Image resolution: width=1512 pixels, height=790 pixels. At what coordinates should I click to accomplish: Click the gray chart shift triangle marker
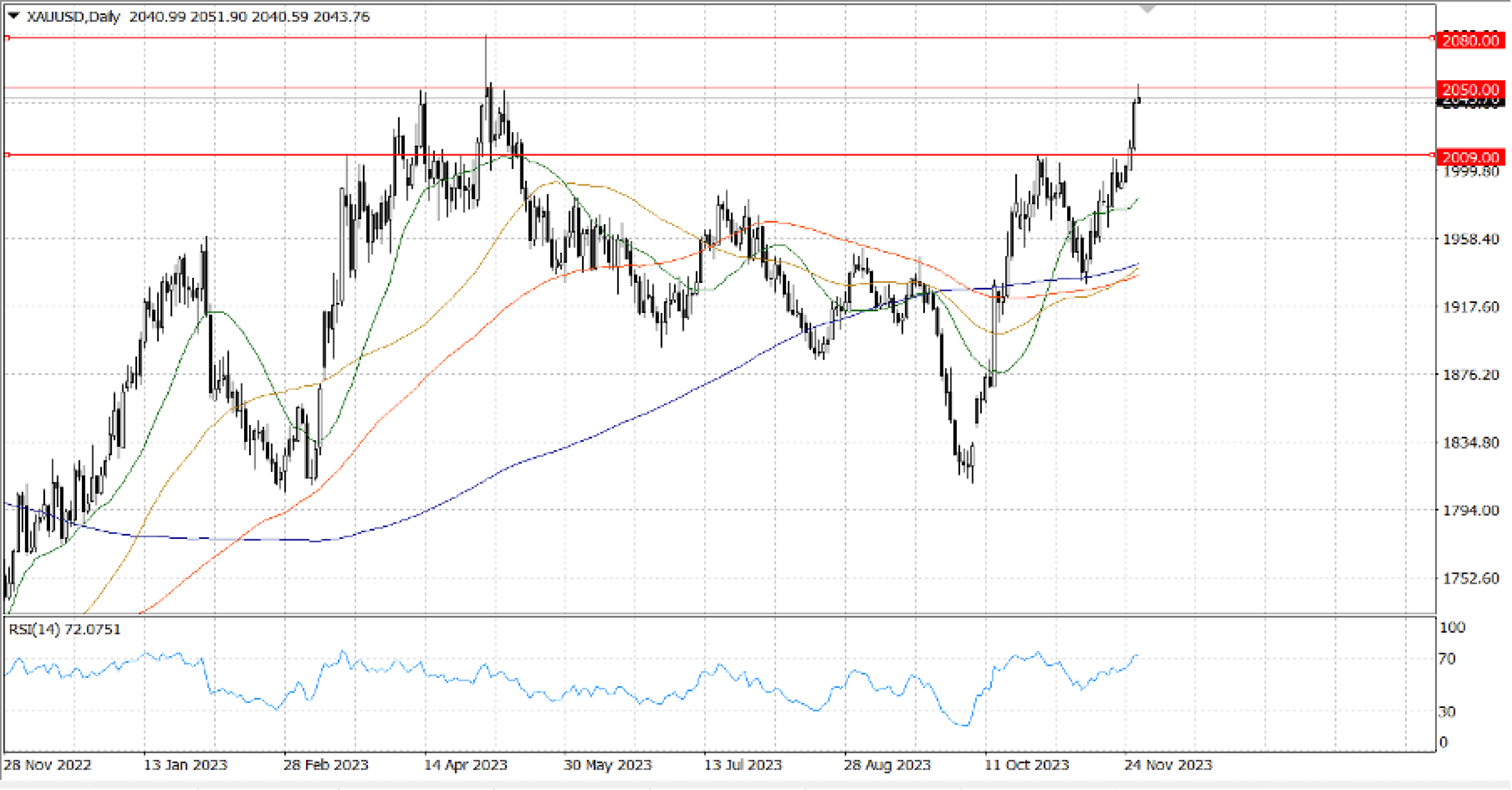[x=1147, y=9]
